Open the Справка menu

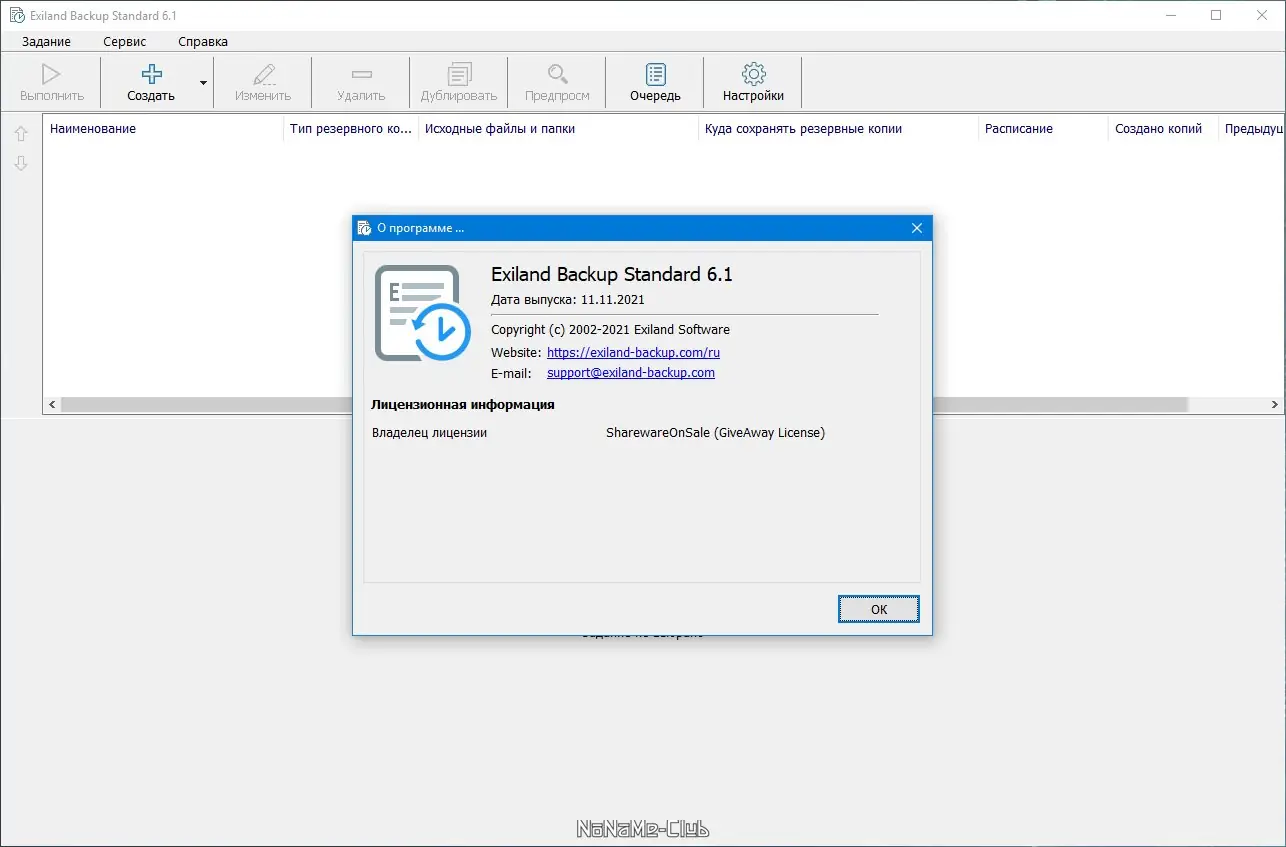(x=203, y=42)
